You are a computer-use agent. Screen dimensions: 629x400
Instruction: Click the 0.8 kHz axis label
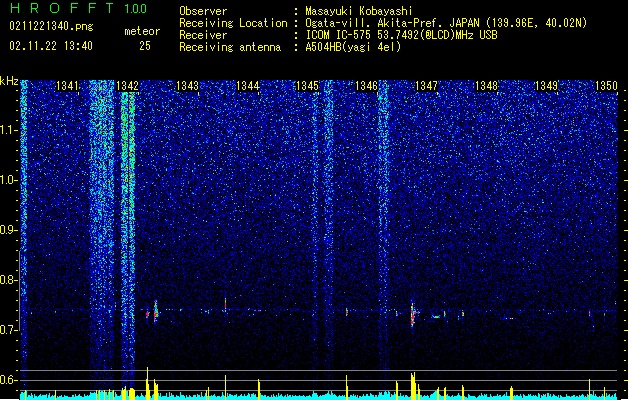9,280
